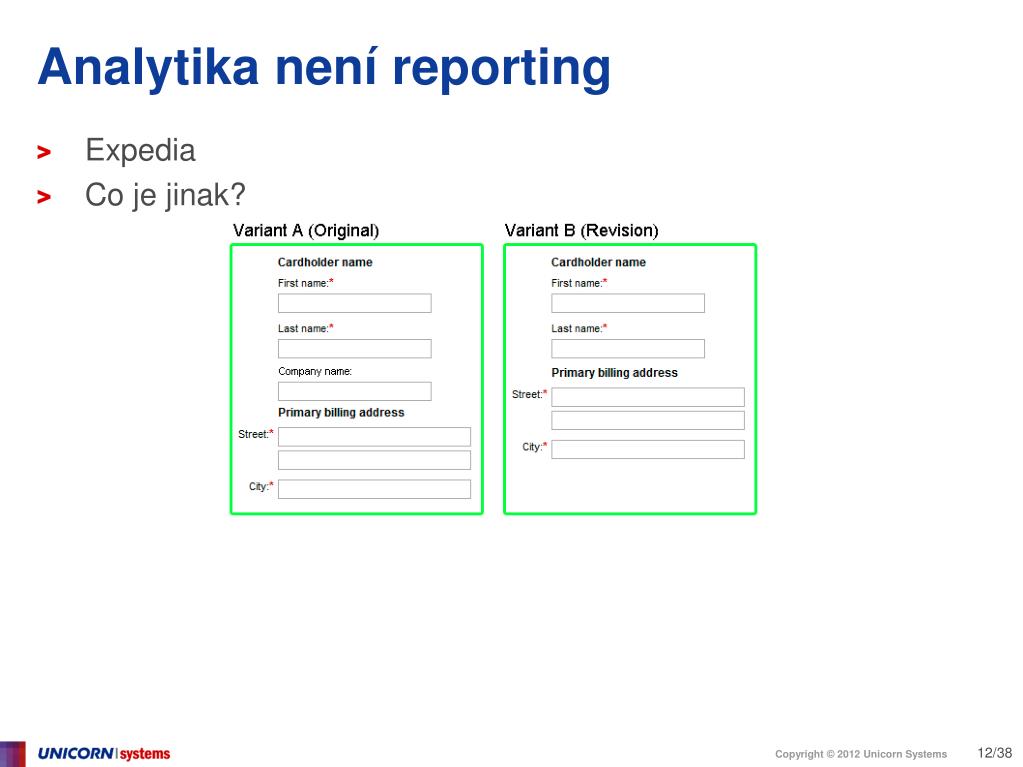This screenshot has width=1023, height=767.
Task: Click the second Street line field in Variant A
Action: 374,460
